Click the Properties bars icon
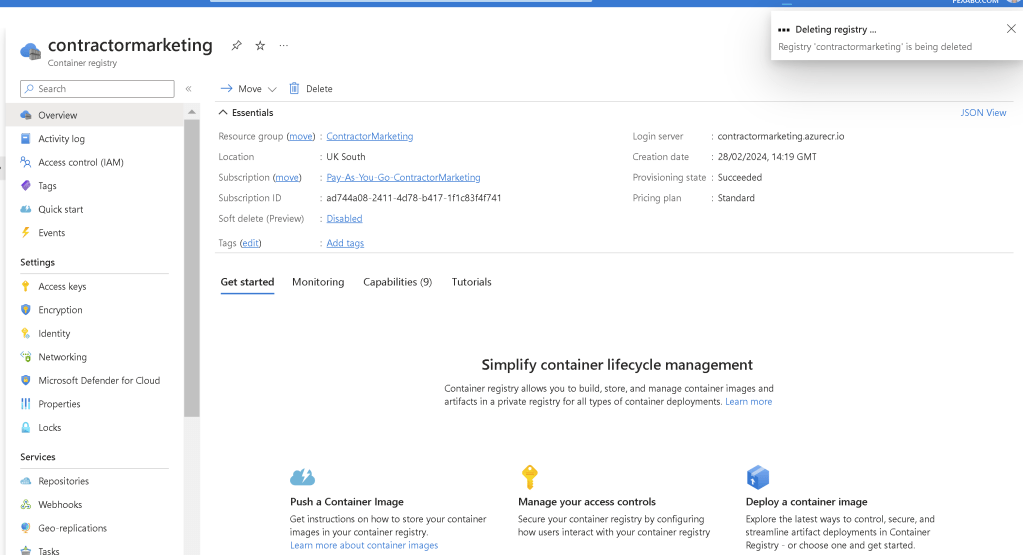Screen dimensions: 1023x555 pyautogui.click(x=25, y=404)
